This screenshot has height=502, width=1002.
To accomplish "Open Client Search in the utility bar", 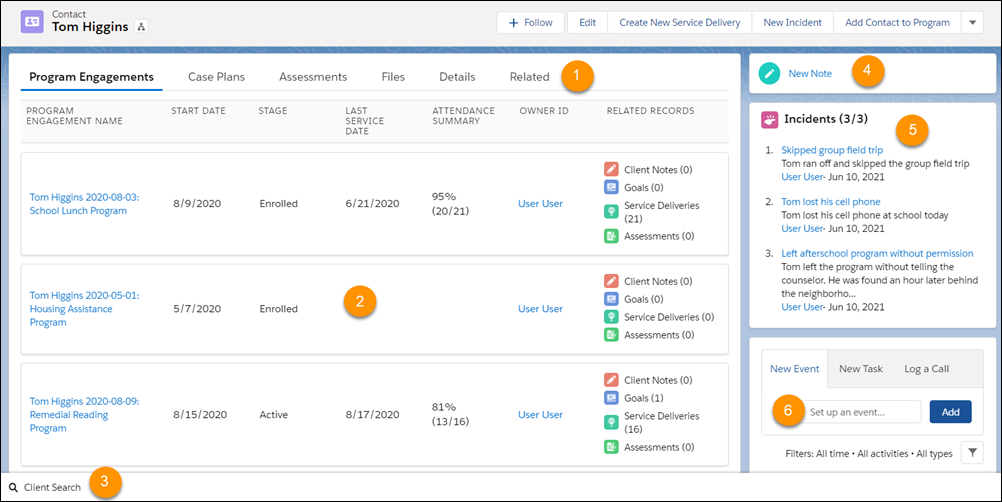I will [45, 487].
